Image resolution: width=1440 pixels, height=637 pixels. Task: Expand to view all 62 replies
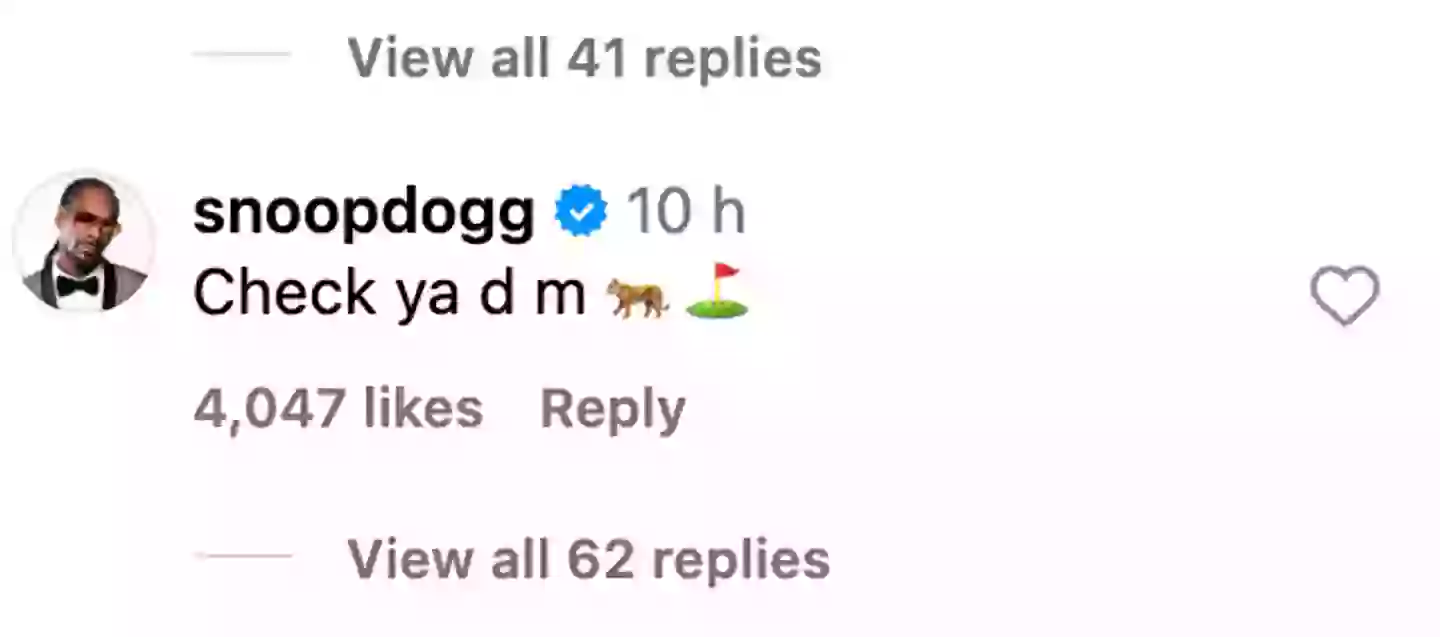[x=590, y=558]
